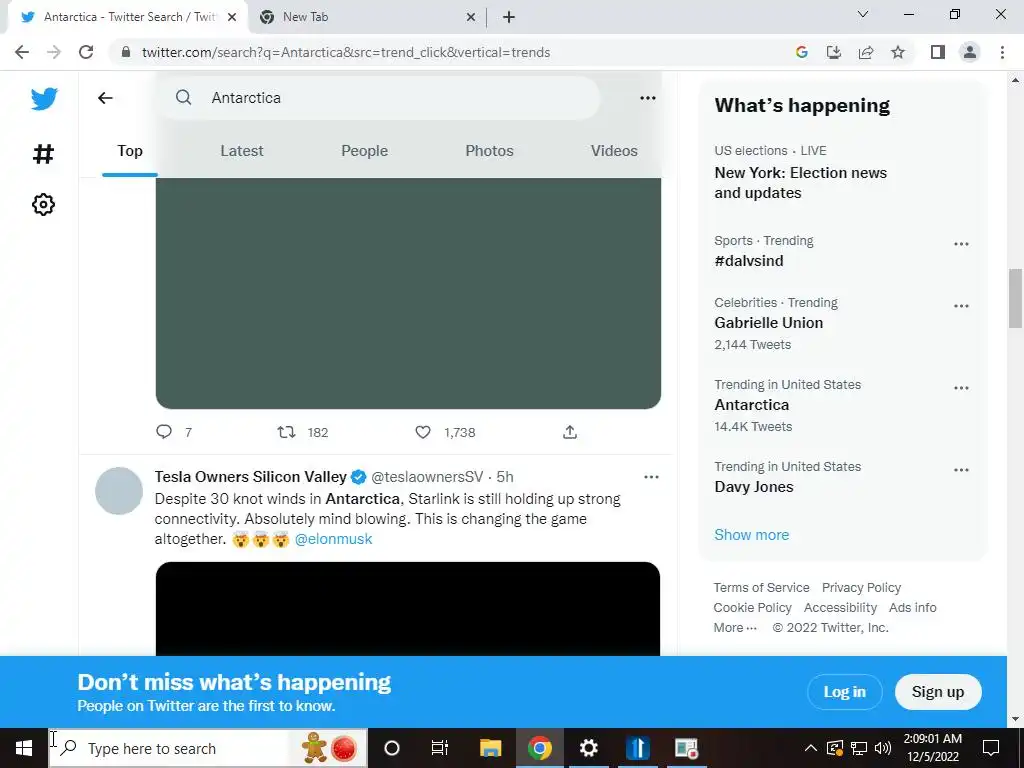
Task: Open File Explorer from taskbar
Action: pos(490,748)
